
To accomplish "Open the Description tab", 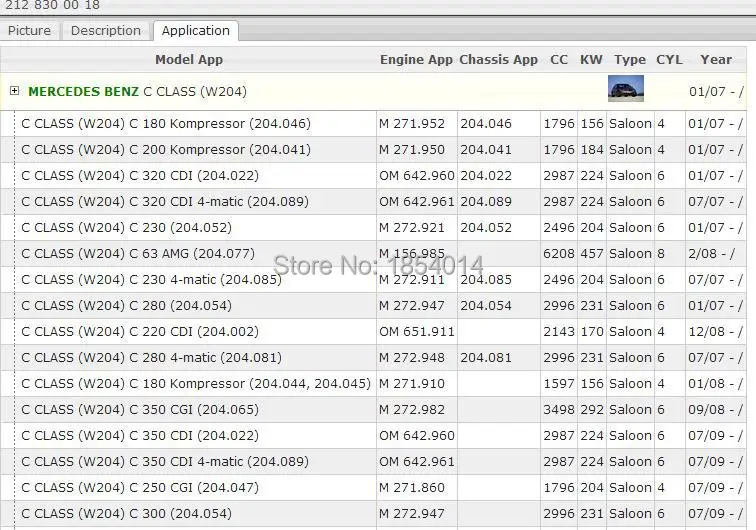I will (106, 31).
